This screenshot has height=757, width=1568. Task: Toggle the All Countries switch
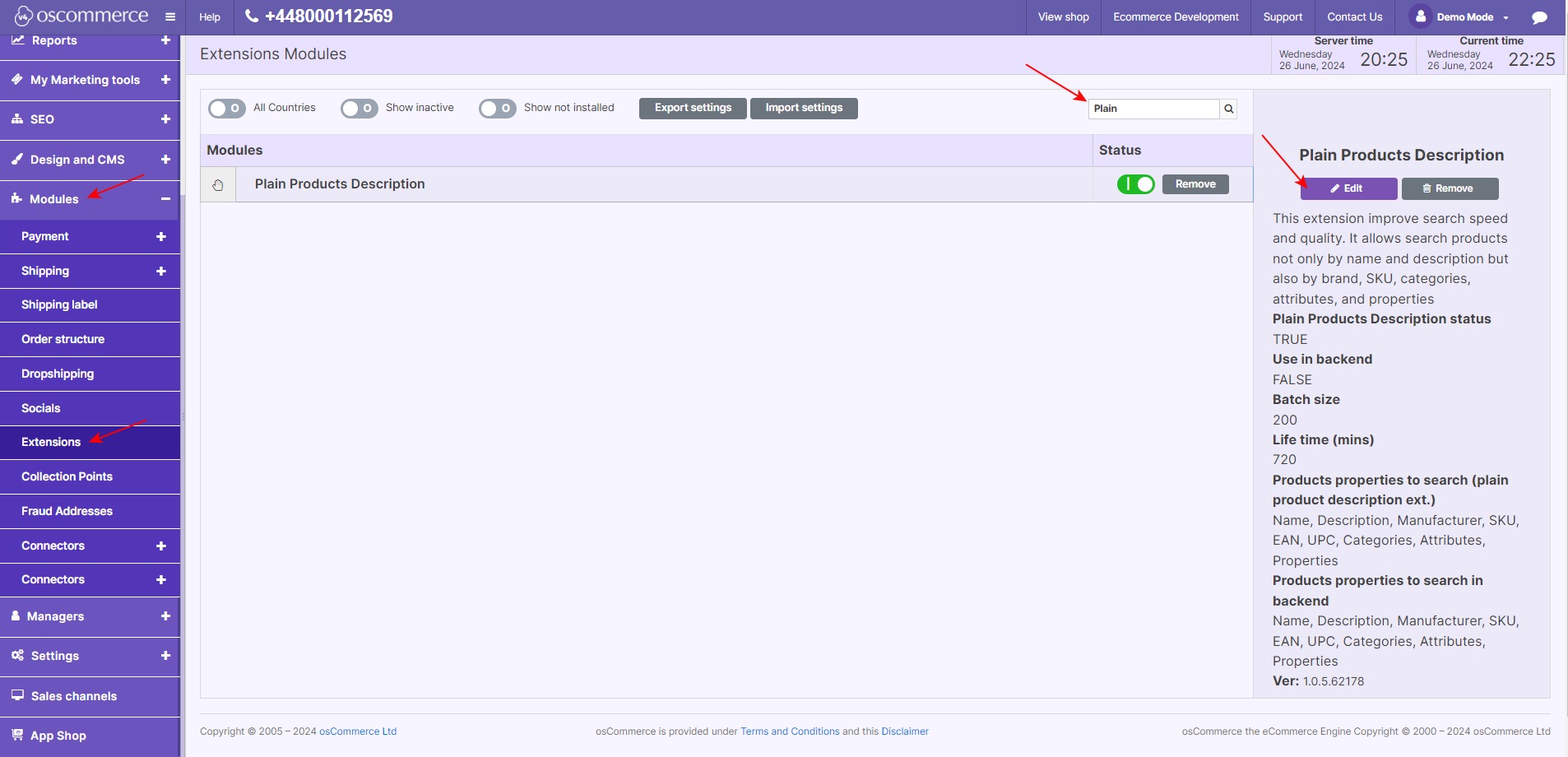(x=227, y=109)
